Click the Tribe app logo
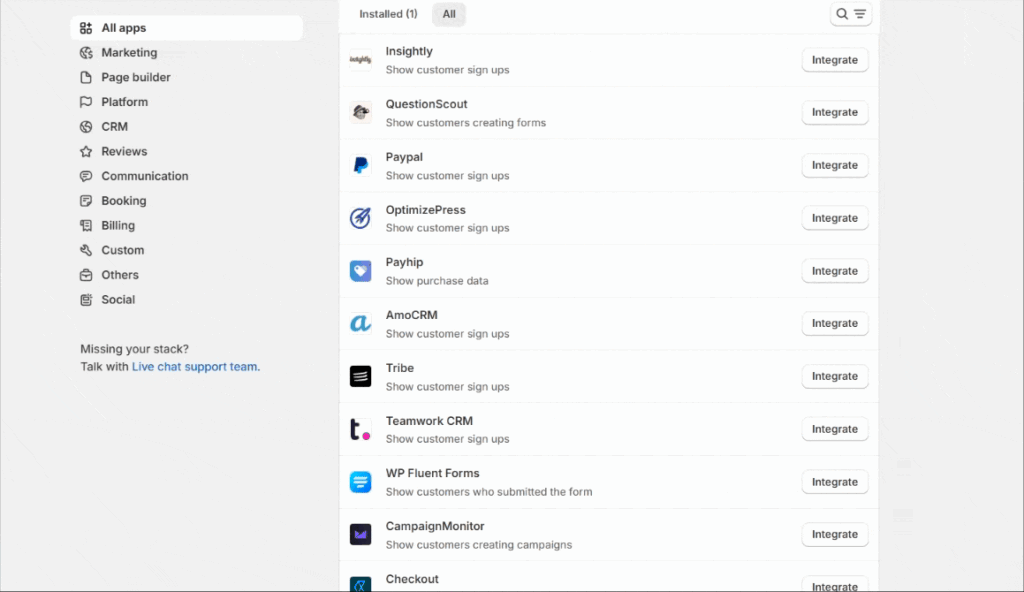This screenshot has height=592, width=1024. [x=360, y=376]
